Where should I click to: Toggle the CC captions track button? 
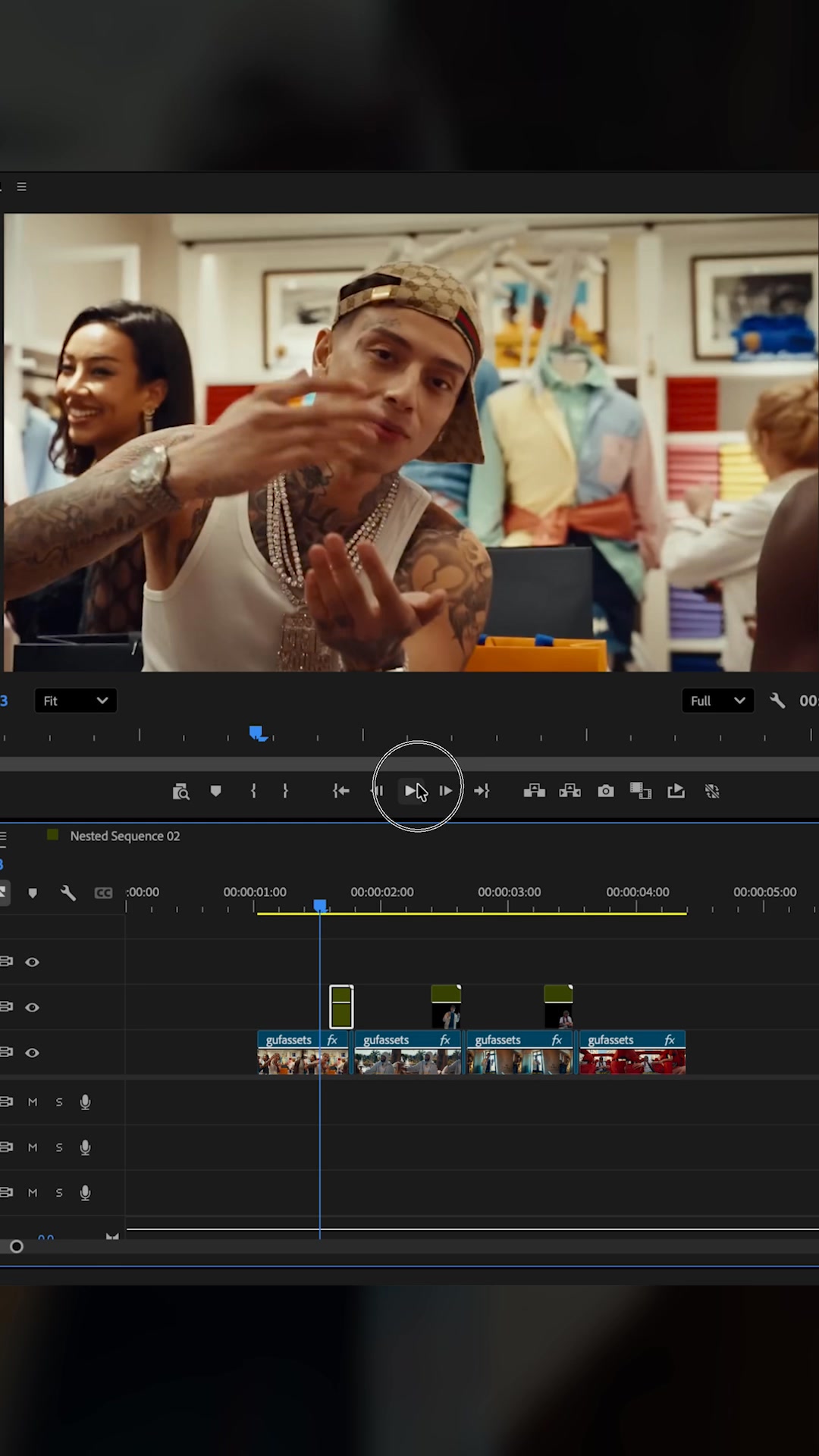103,893
